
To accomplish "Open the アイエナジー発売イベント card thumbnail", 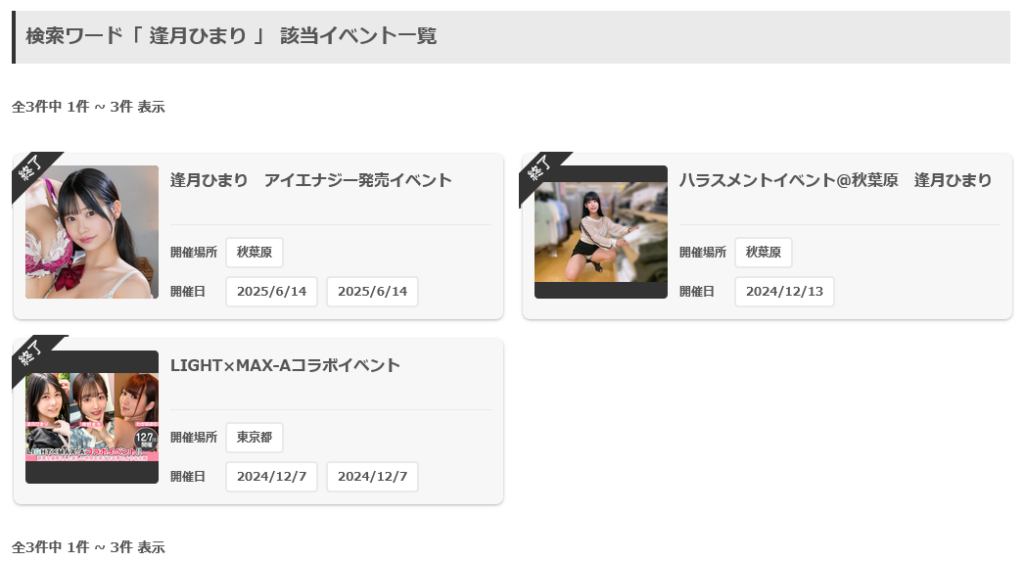I will [x=92, y=232].
